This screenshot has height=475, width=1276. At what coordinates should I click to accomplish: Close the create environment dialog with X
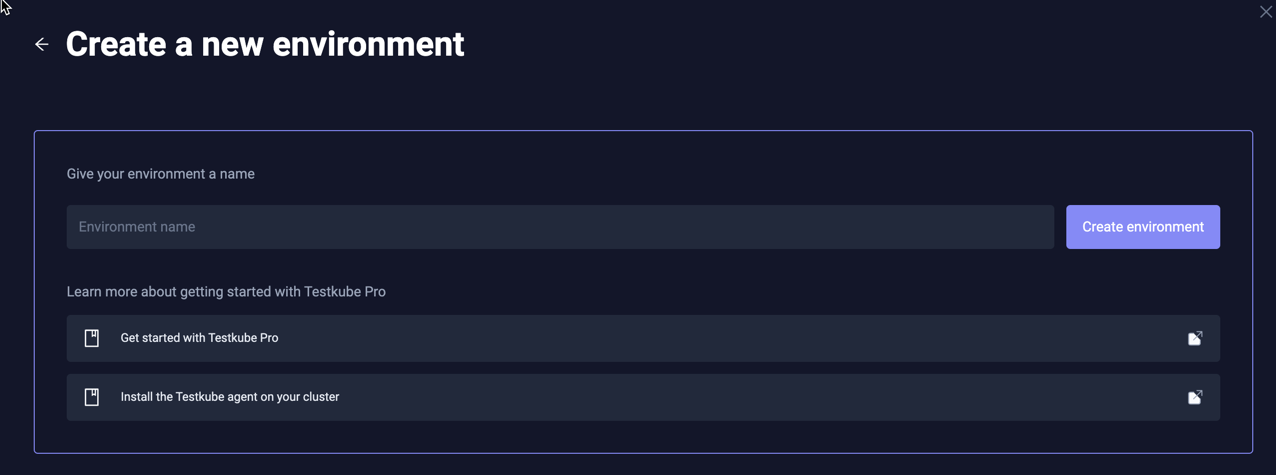[1265, 12]
